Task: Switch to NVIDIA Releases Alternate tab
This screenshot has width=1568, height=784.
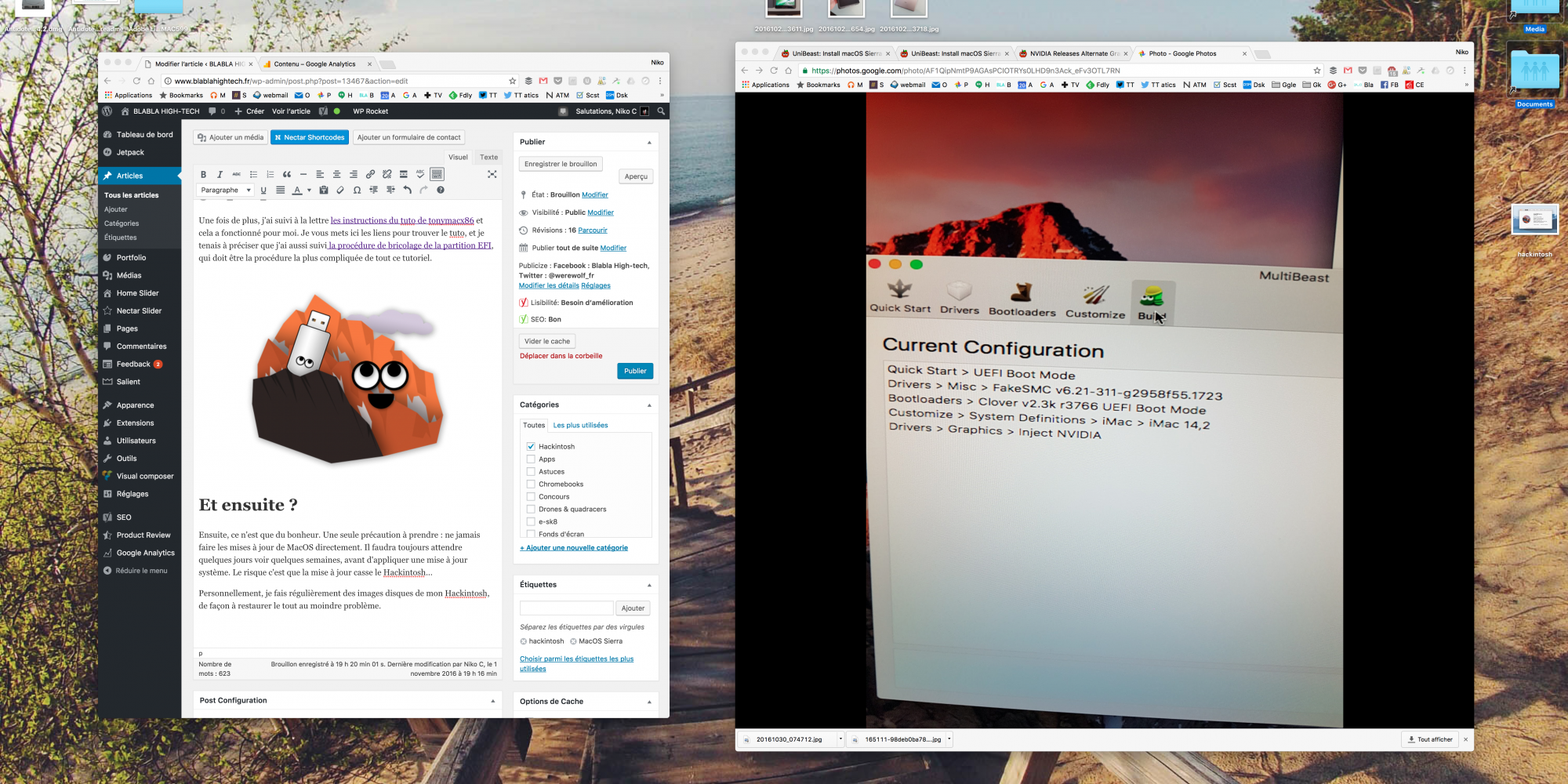Action: (x=1074, y=53)
